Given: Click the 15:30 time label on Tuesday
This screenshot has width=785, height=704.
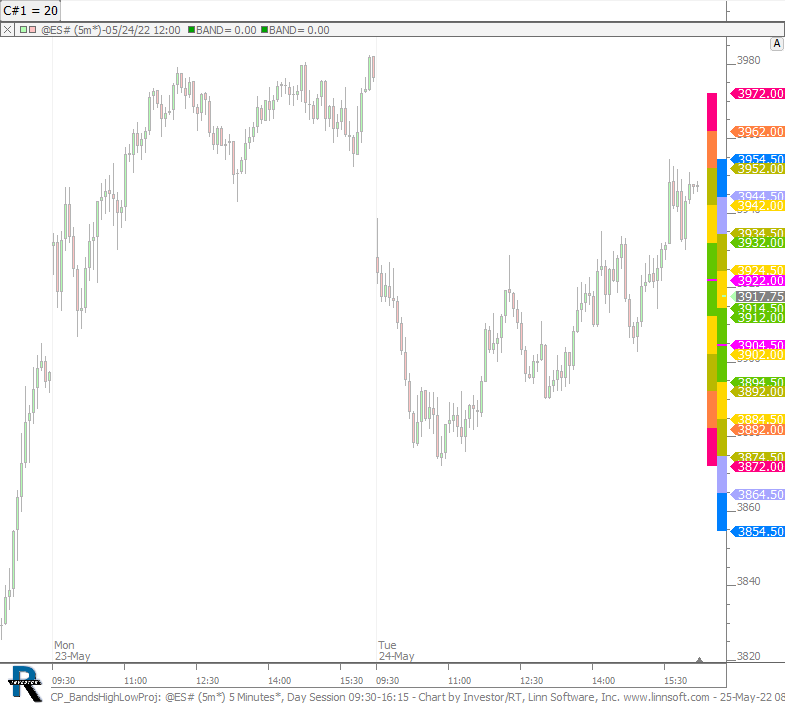Looking at the screenshot, I should pos(675,680).
